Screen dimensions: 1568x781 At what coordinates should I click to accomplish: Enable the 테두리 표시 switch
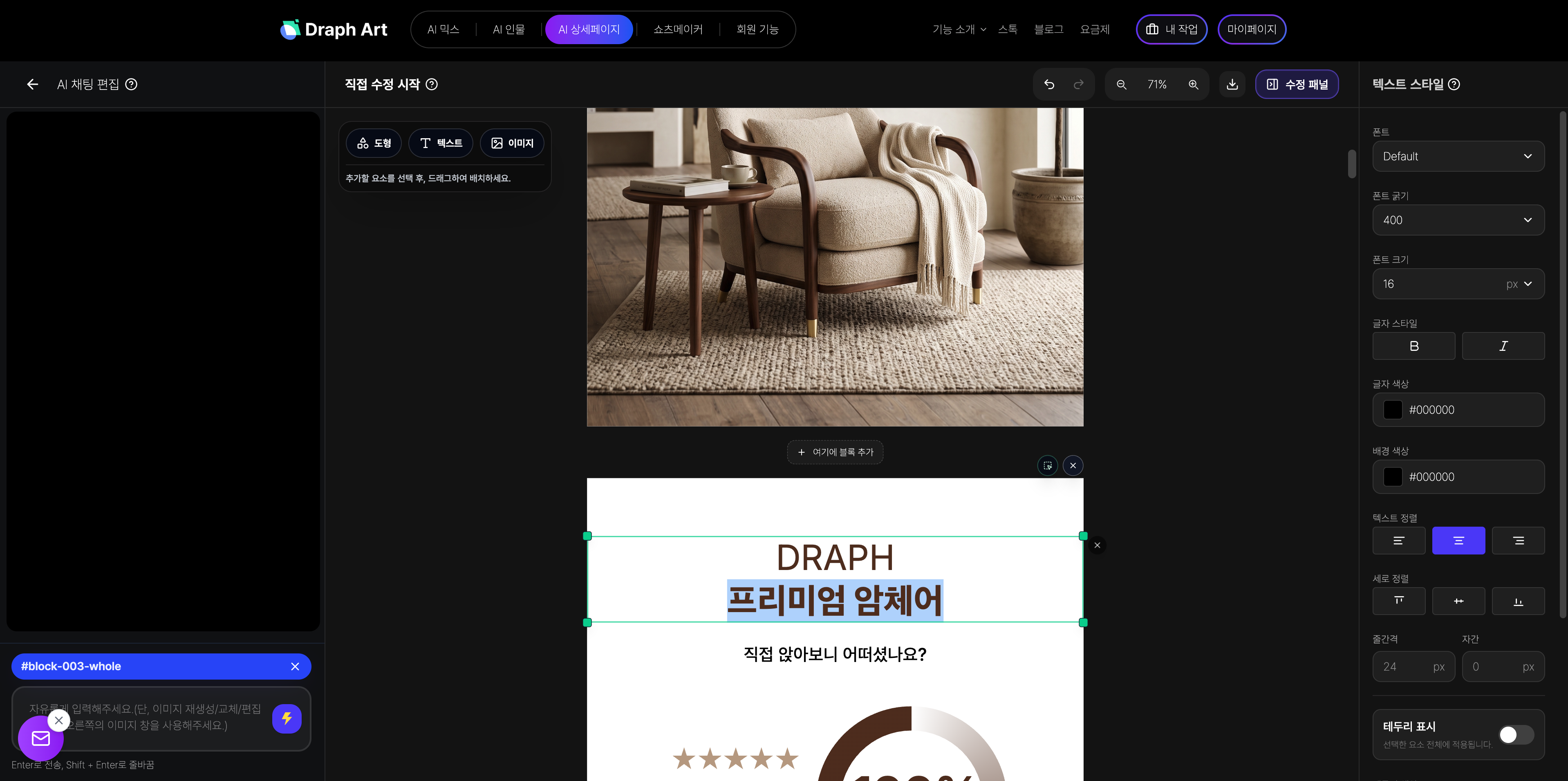[x=1516, y=735]
